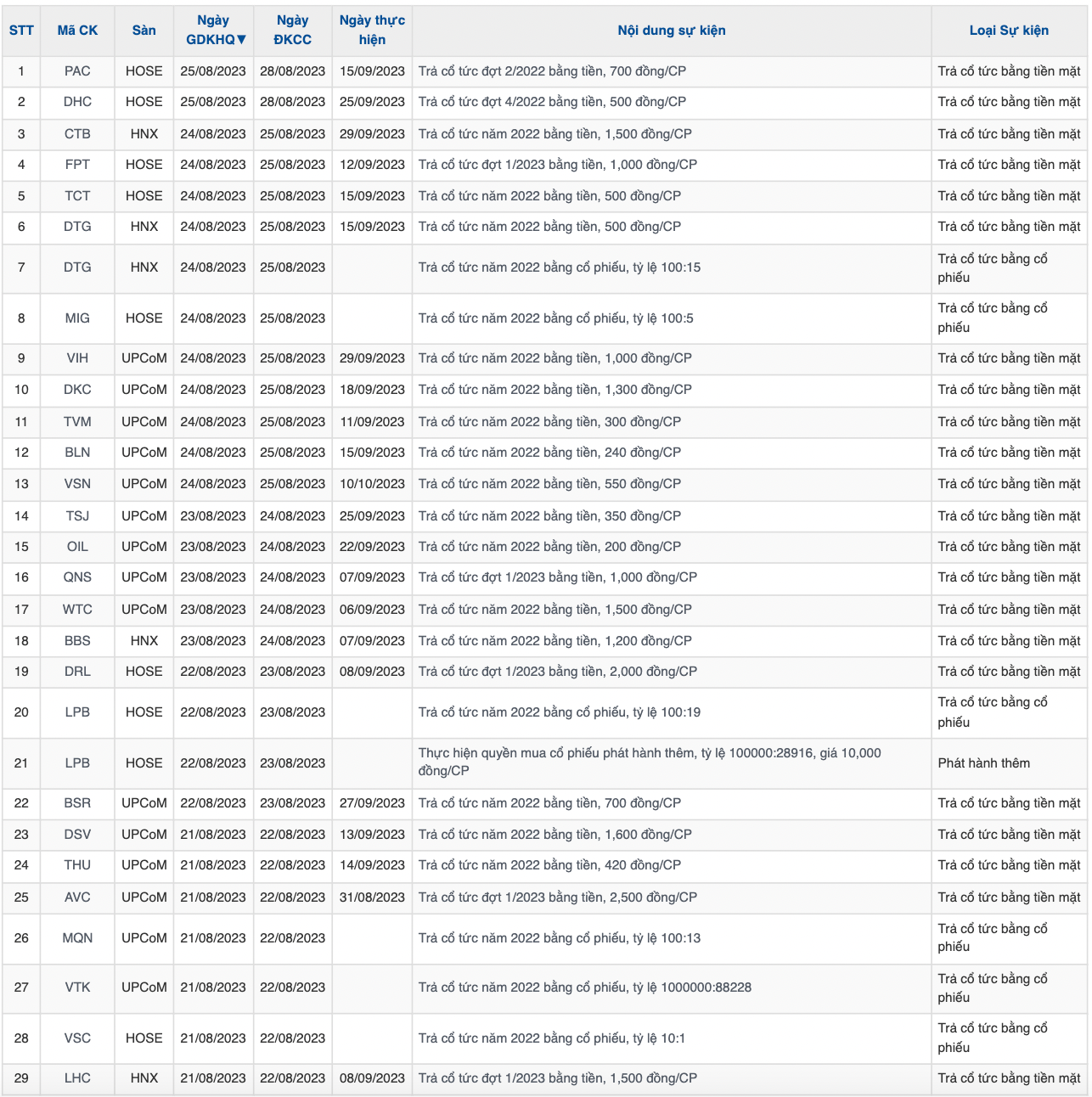
Task: Click the Mã CK column header
Action: pyautogui.click(x=77, y=31)
